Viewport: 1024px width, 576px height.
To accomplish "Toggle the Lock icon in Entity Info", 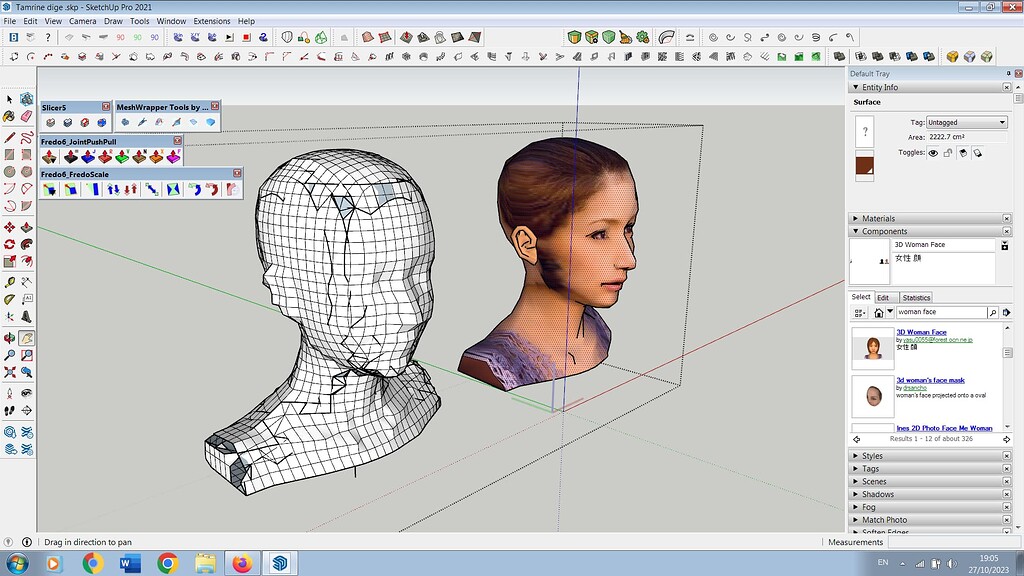I will click(x=948, y=153).
